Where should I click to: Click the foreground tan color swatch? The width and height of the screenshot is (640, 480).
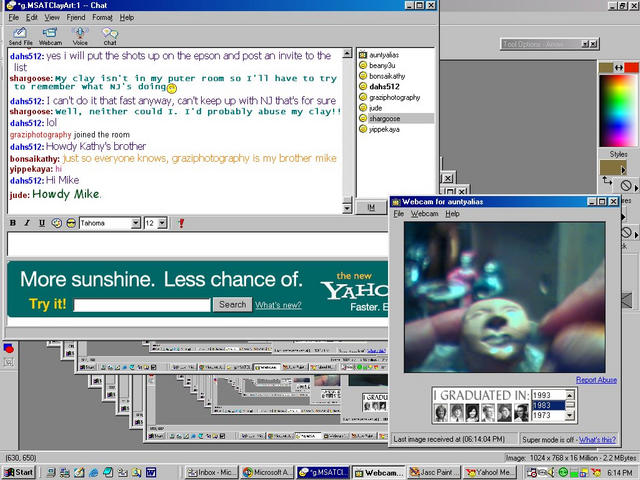(x=606, y=67)
